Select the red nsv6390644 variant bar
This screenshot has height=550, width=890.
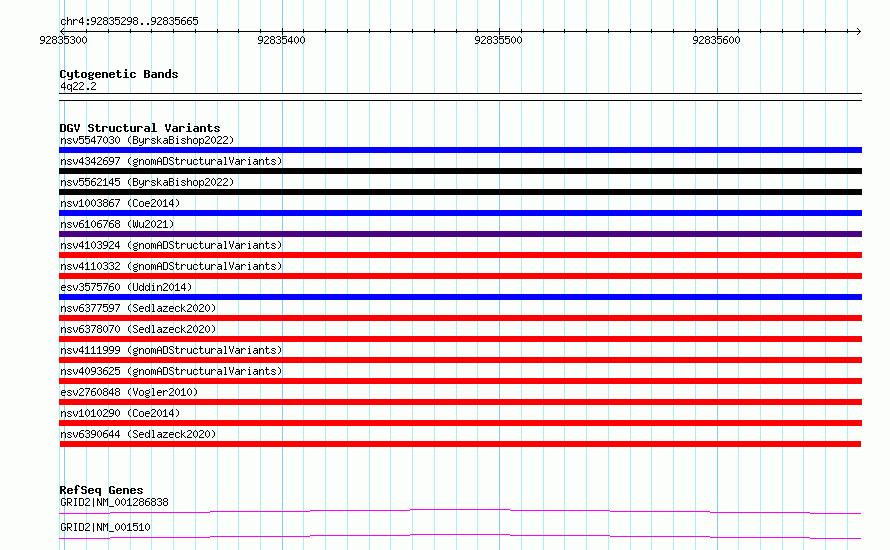[x=460, y=444]
